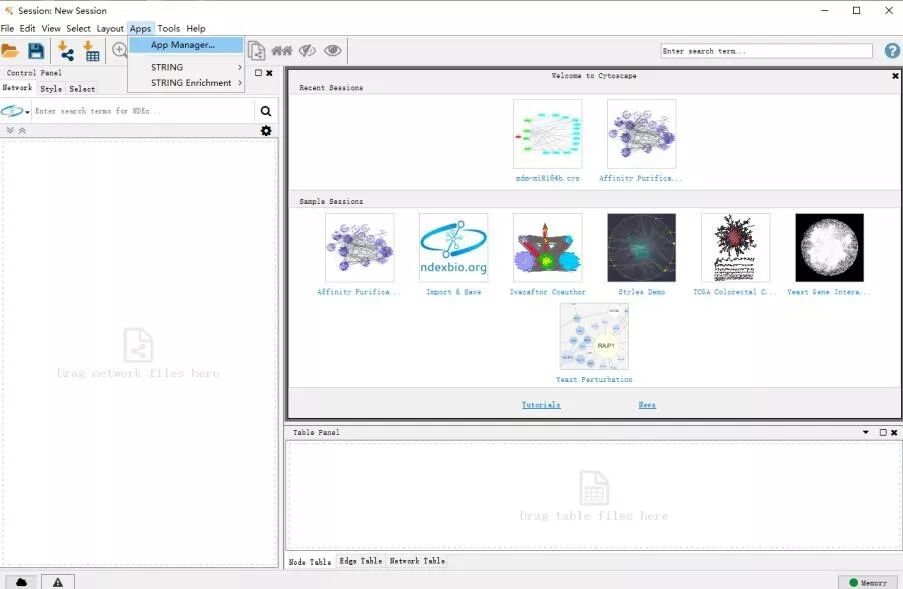The width and height of the screenshot is (903, 589).
Task: Open recent session mdm-miR164b.cys thumbnail
Action: pyautogui.click(x=548, y=134)
